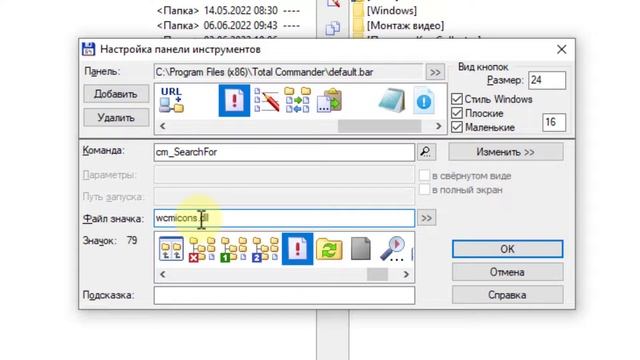The width and height of the screenshot is (640, 360).
Task: Toggle the в свёрнутом виде checkbox
Action: 424,176
